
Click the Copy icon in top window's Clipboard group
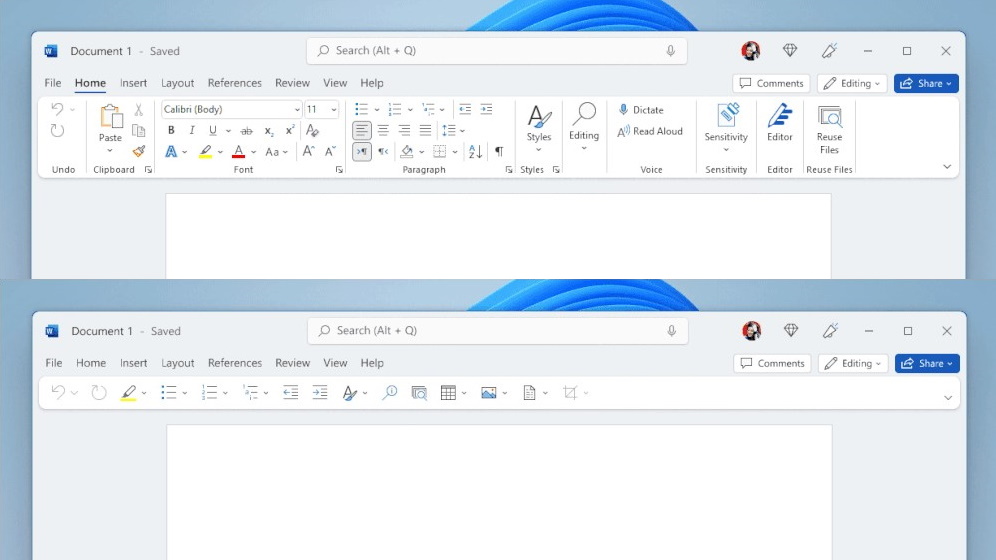[138, 130]
